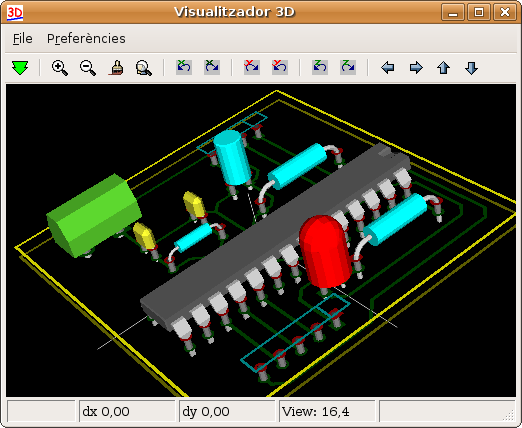
Task: Click the first Z rotation icon
Action: click(x=320, y=67)
